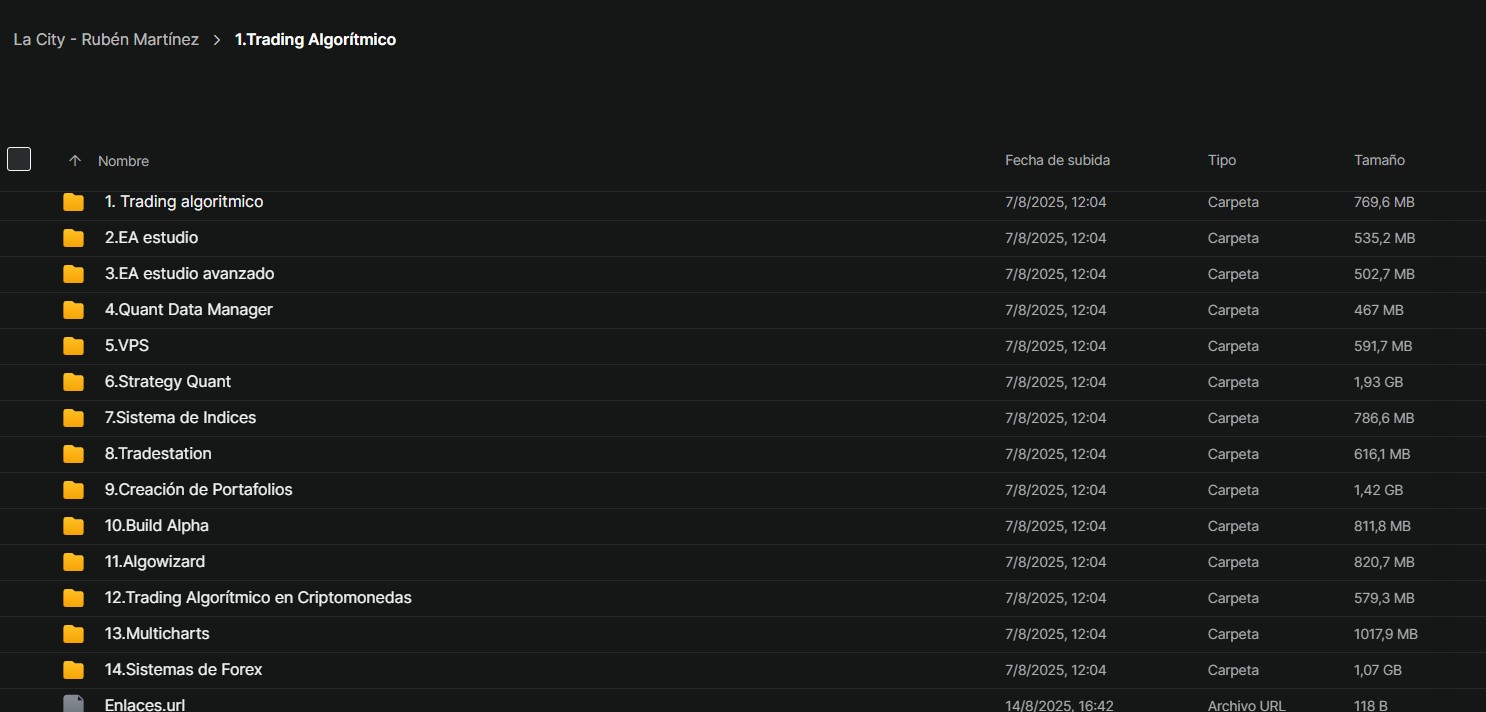The width and height of the screenshot is (1486, 712).
Task: Expand breadcrumb chevron after Rubén Martínez
Action: 217,40
